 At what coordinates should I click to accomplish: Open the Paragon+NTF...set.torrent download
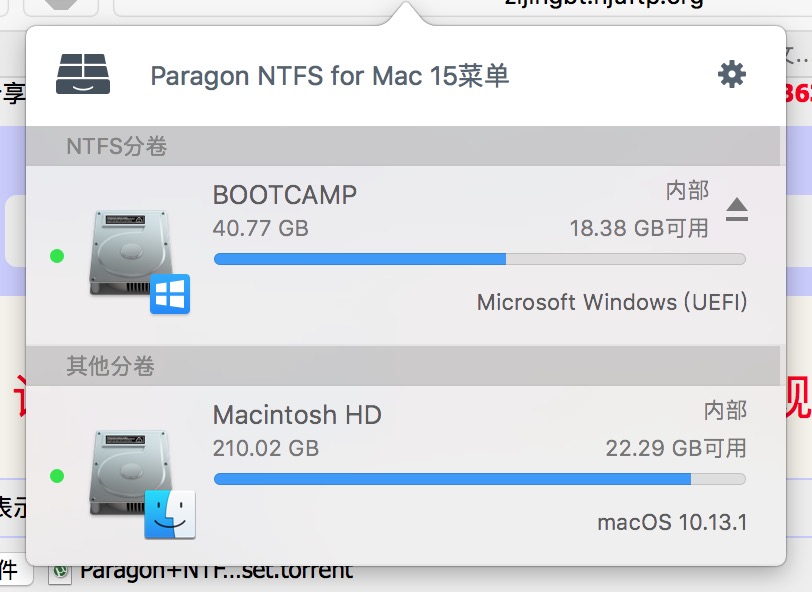(216, 572)
